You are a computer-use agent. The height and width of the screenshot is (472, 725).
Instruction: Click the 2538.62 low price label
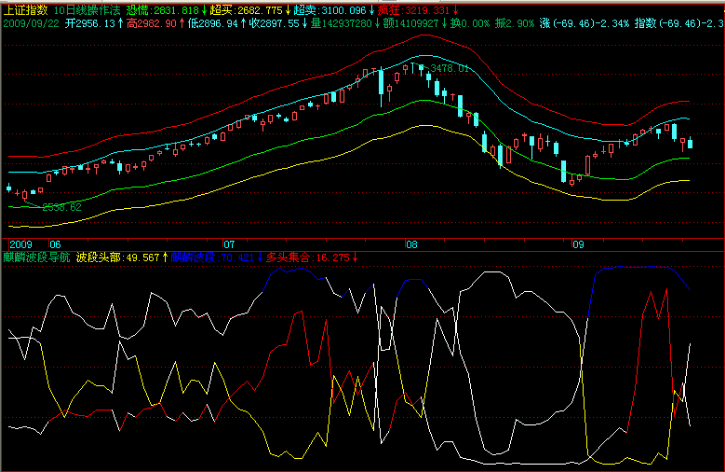pyautogui.click(x=62, y=207)
